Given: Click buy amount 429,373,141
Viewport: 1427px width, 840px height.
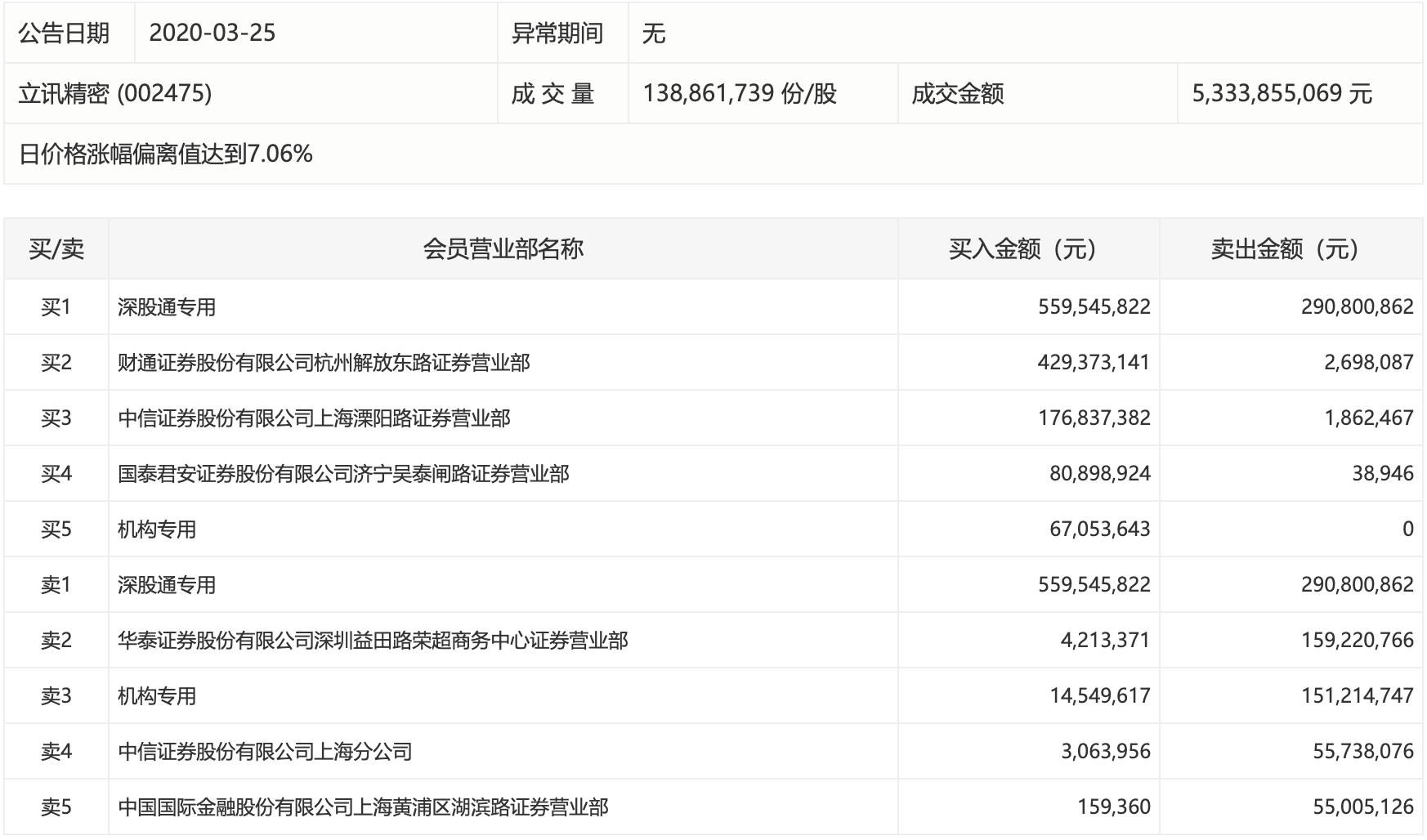Looking at the screenshot, I should [1094, 363].
